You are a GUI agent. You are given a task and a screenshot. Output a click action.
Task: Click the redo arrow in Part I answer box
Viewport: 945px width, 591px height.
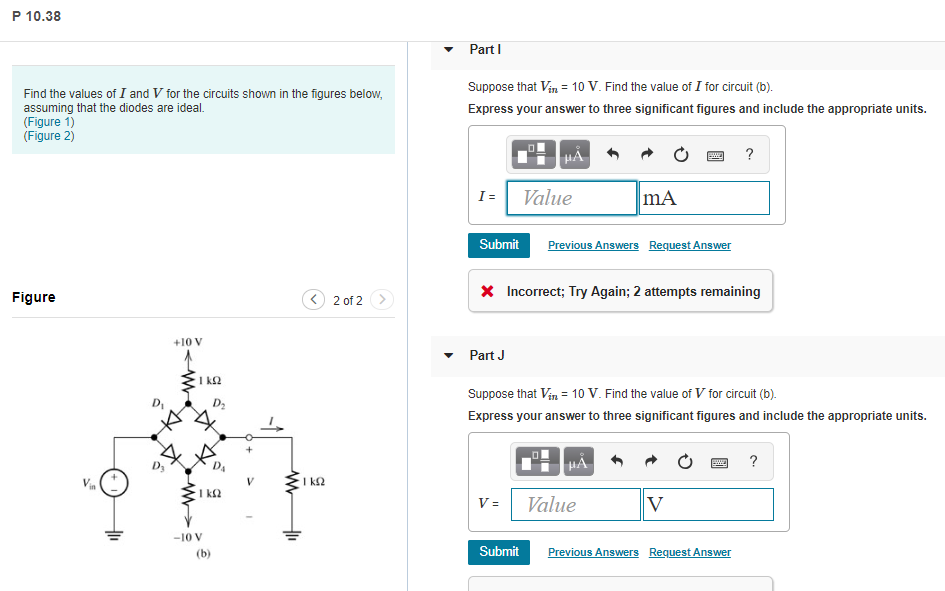[648, 154]
